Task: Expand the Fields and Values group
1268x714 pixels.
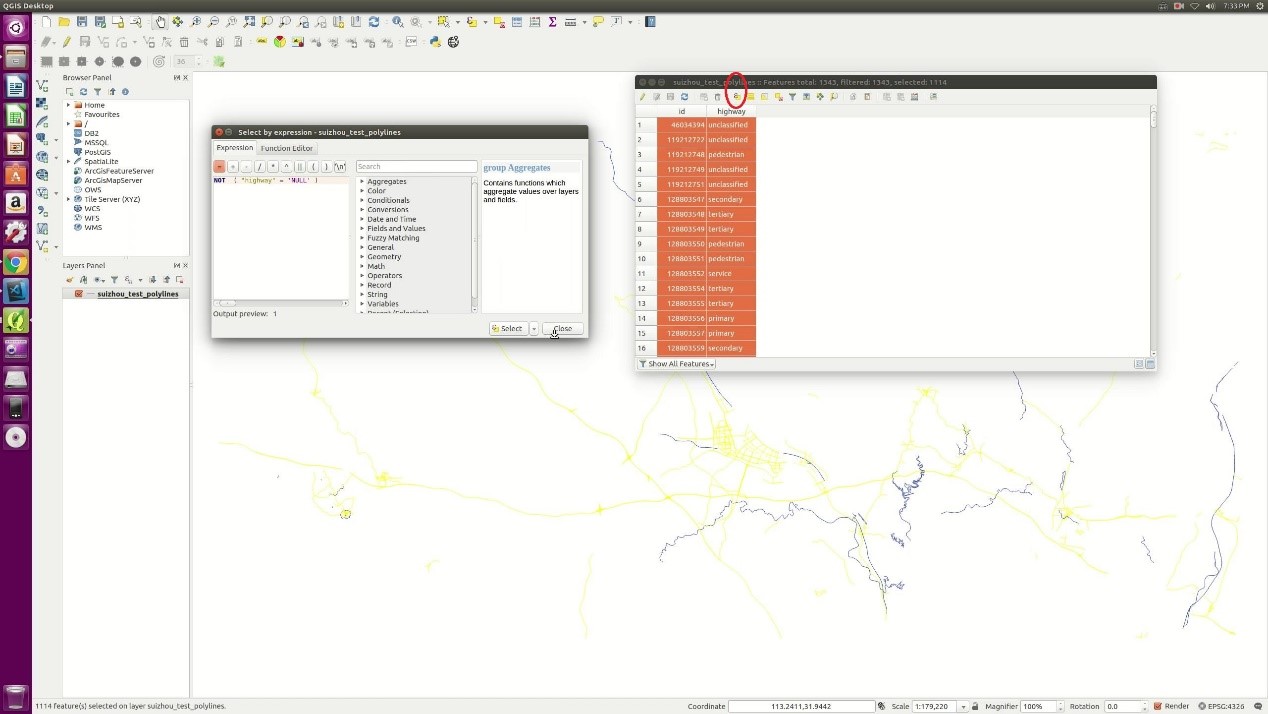Action: tap(362, 229)
